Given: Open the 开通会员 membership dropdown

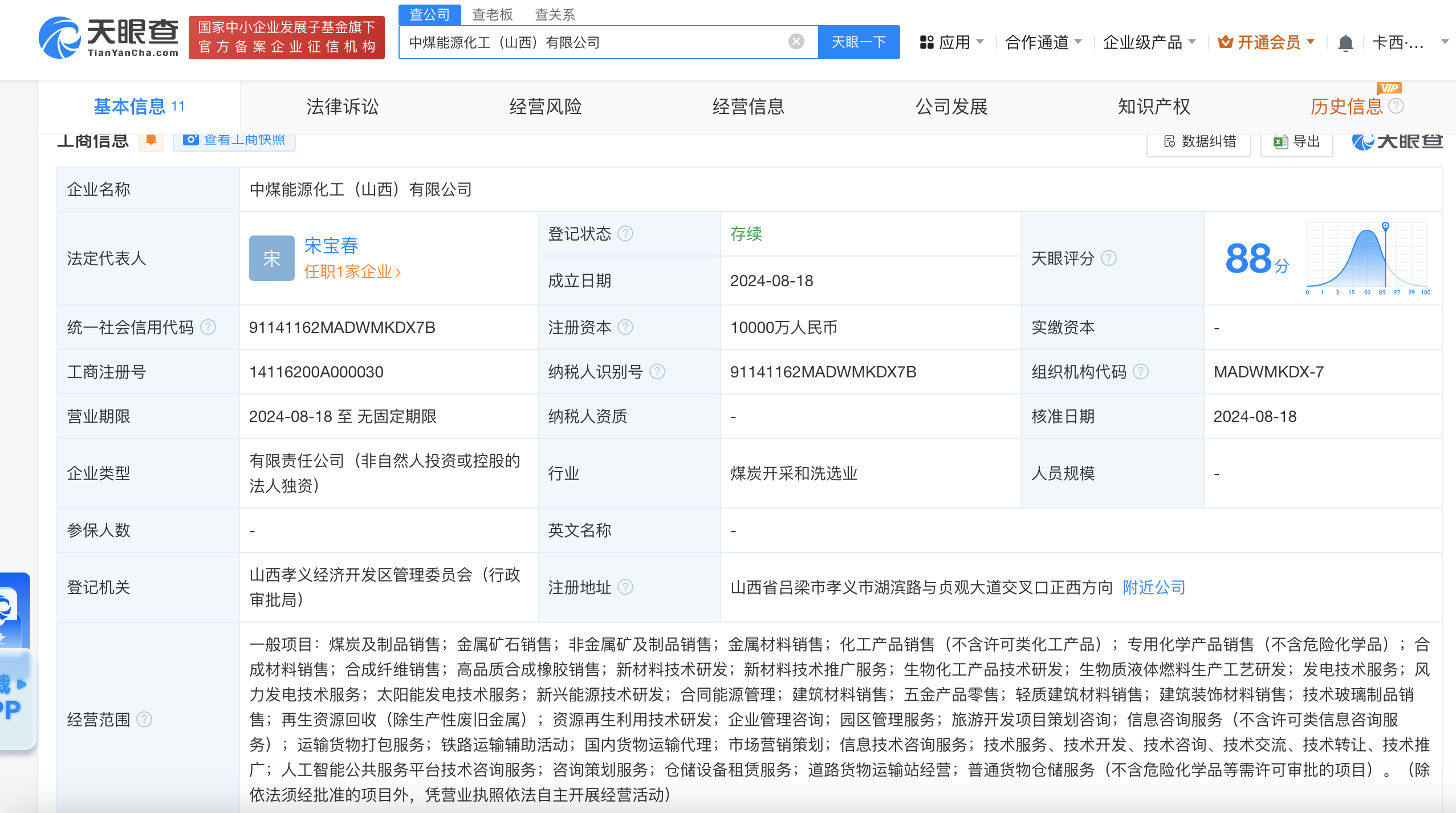Looking at the screenshot, I should [x=1267, y=42].
